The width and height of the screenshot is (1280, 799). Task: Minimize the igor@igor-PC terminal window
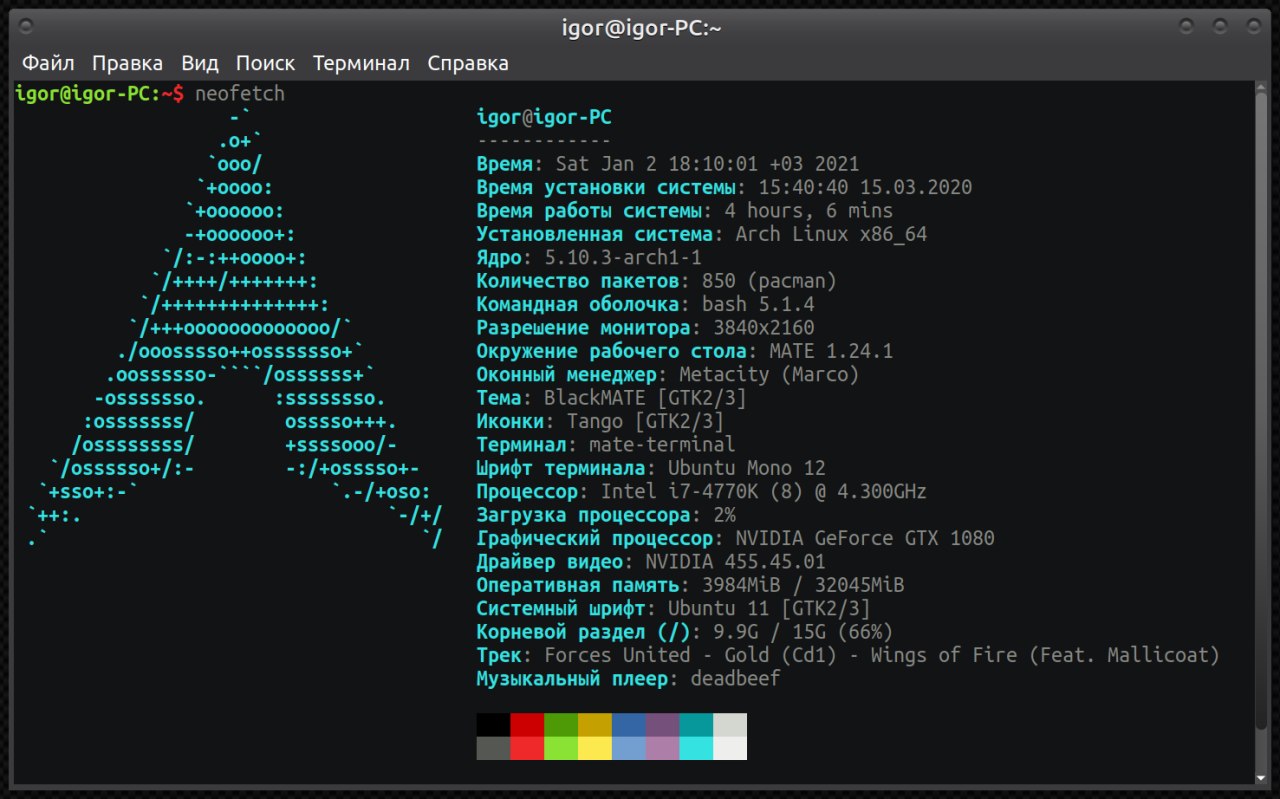pos(1187,26)
